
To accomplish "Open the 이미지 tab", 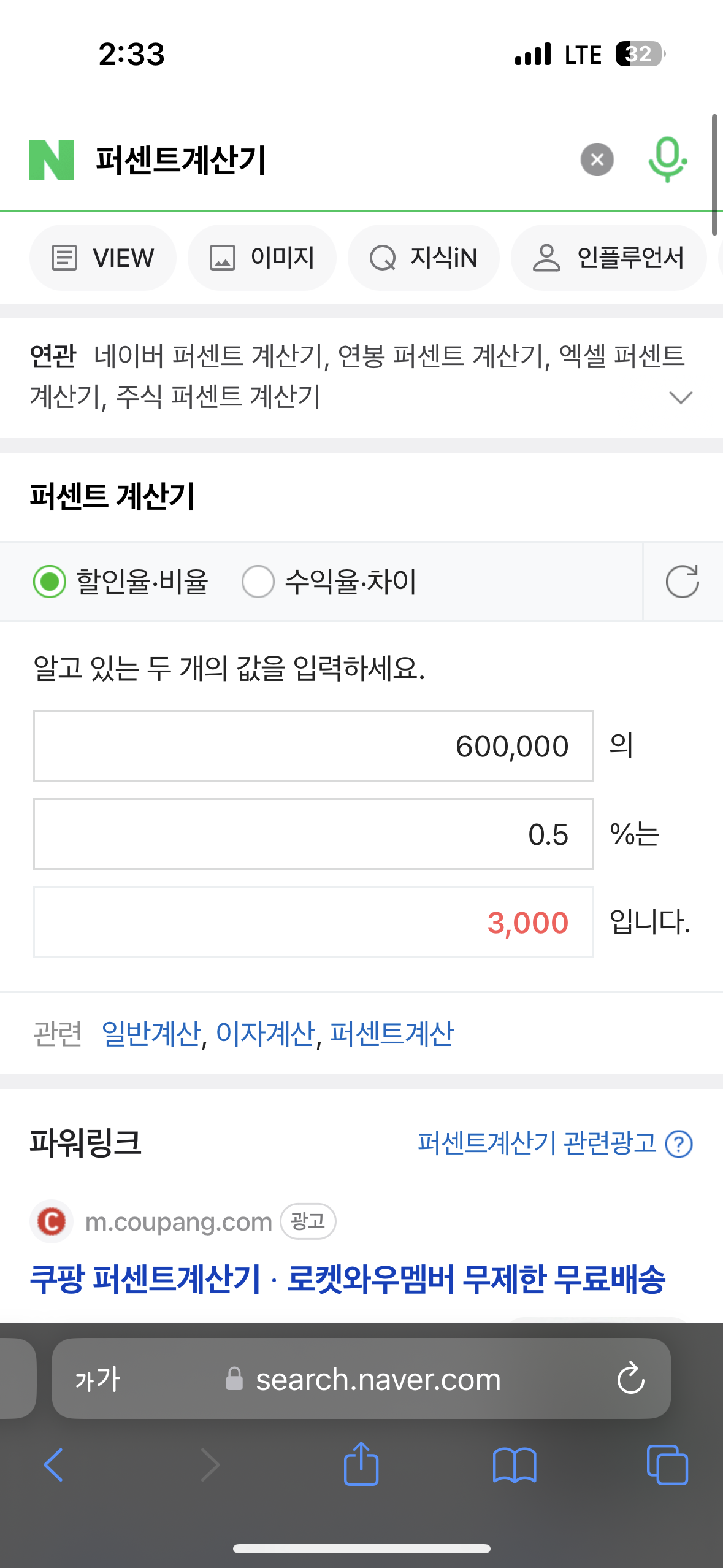I will click(262, 258).
